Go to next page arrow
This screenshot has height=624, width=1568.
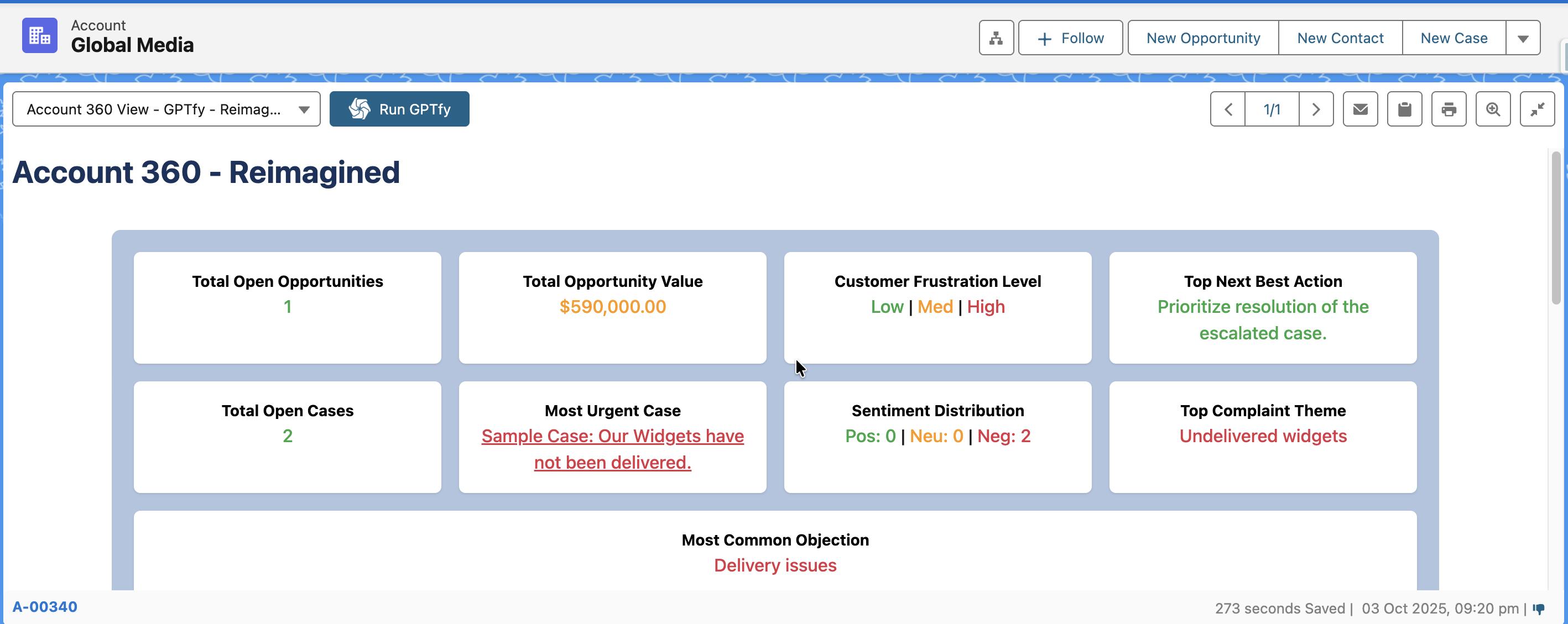click(x=1316, y=109)
